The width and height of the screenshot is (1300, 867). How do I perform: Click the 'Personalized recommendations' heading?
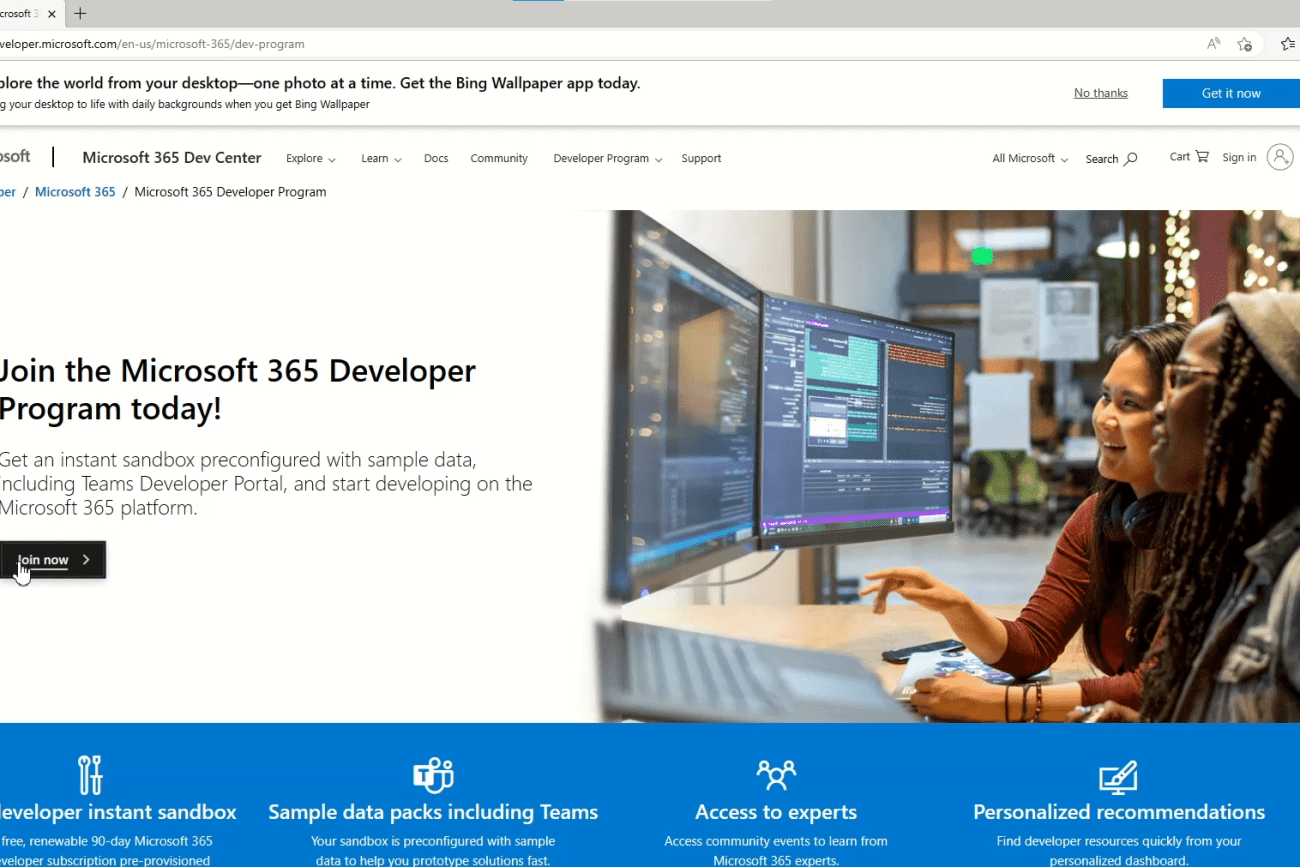[x=1119, y=812]
